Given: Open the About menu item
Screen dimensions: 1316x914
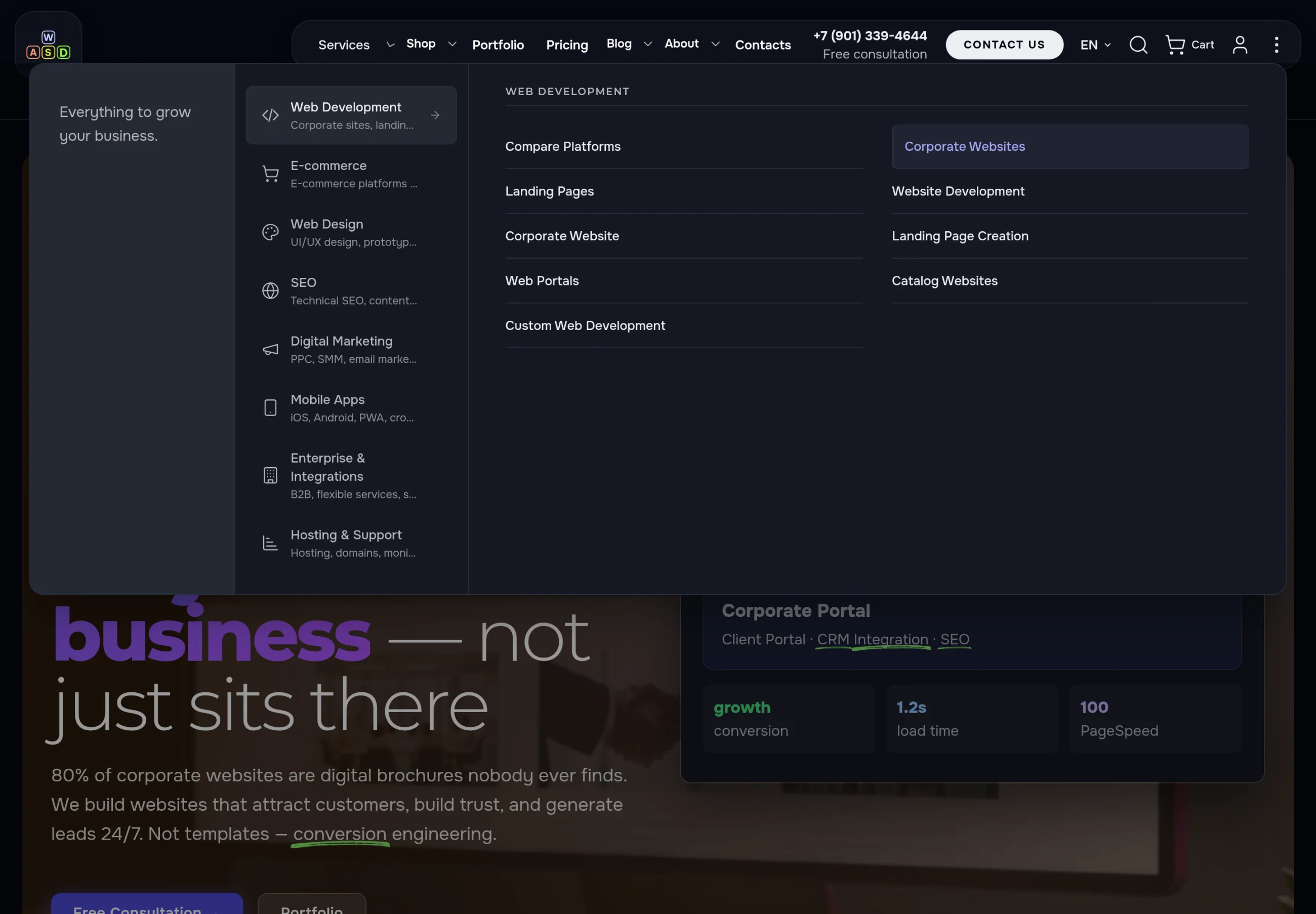Looking at the screenshot, I should pyautogui.click(x=681, y=44).
